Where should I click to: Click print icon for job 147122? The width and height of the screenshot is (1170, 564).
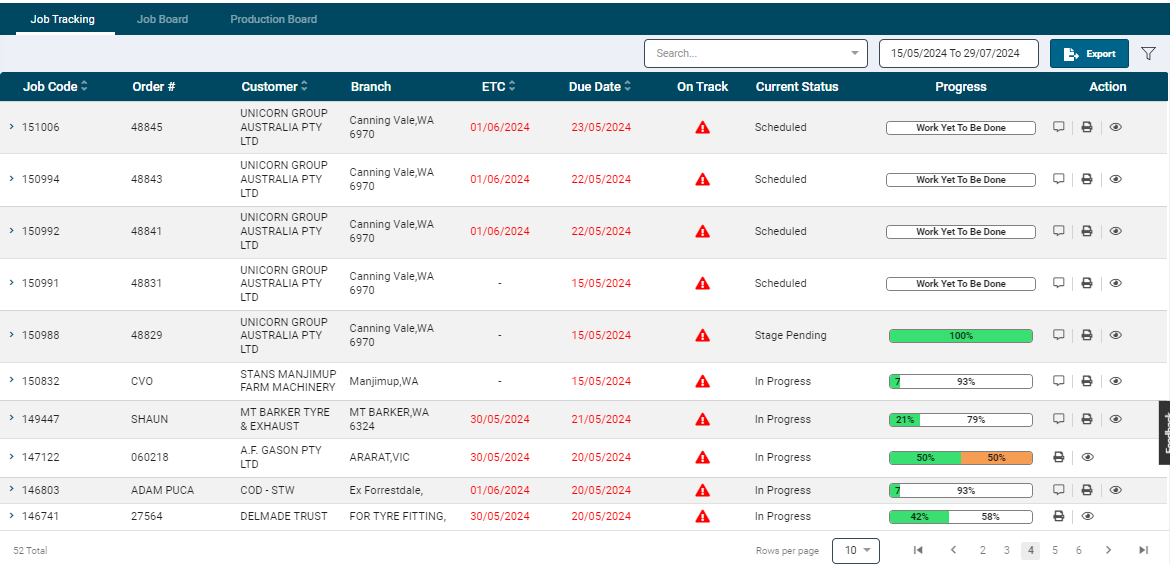(x=1059, y=457)
